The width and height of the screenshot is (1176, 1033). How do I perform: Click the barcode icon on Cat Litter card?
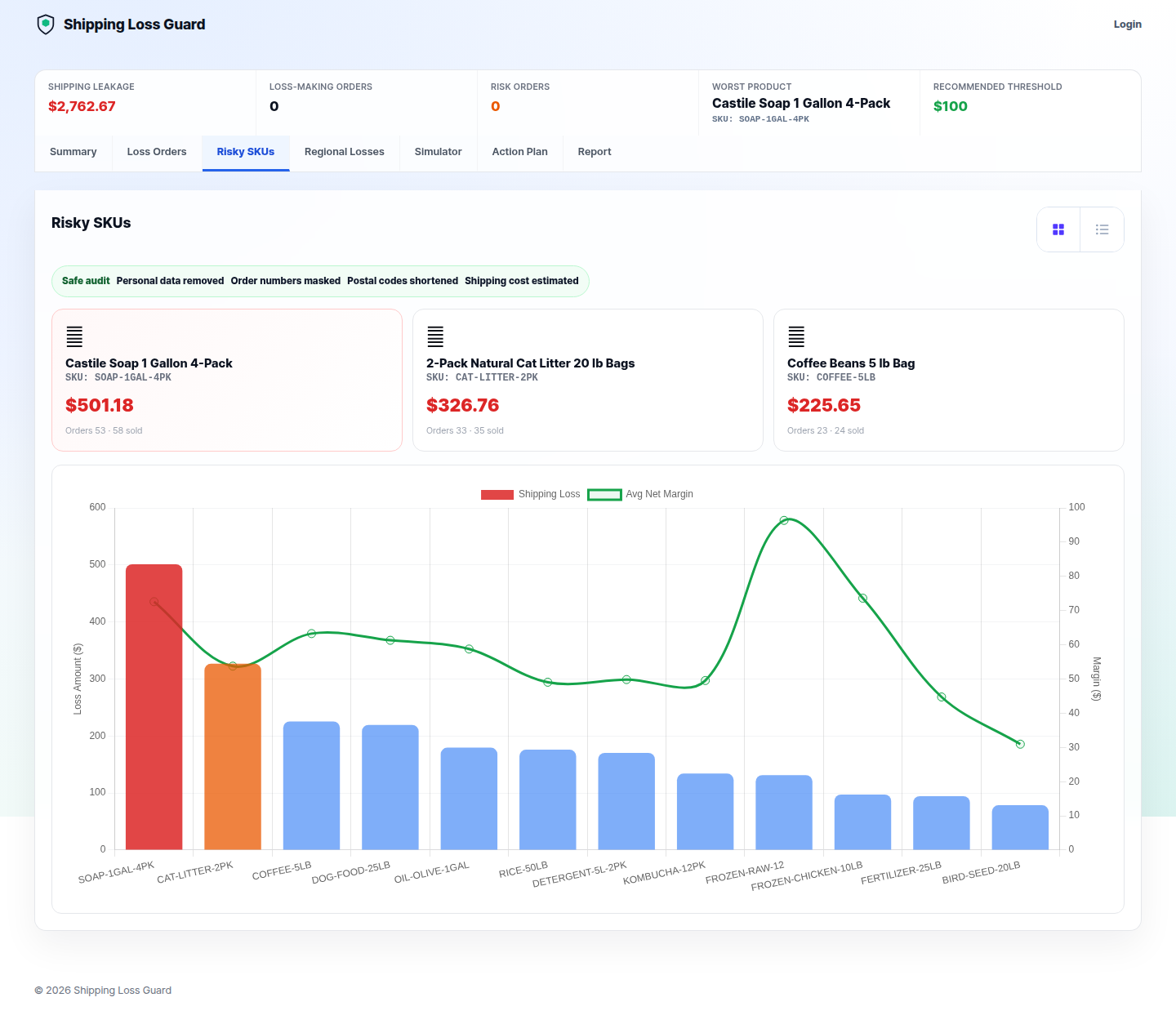[x=435, y=336]
